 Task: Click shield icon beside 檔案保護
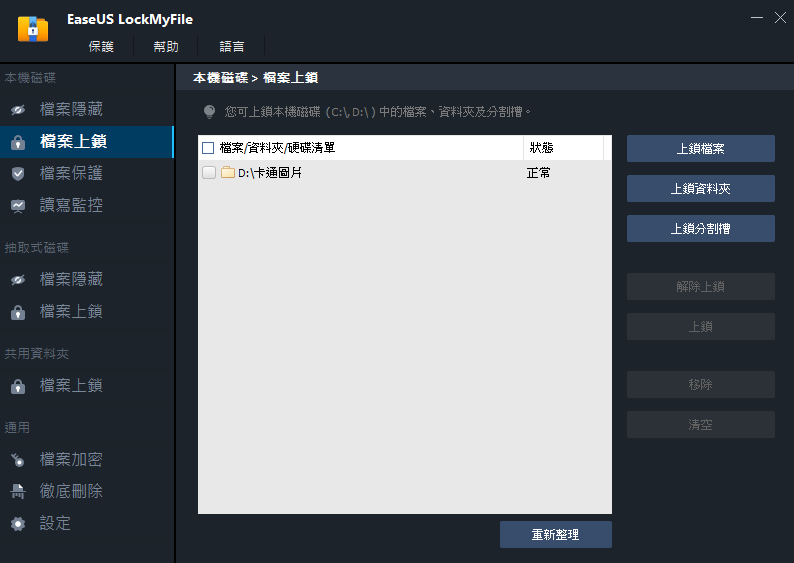point(18,174)
